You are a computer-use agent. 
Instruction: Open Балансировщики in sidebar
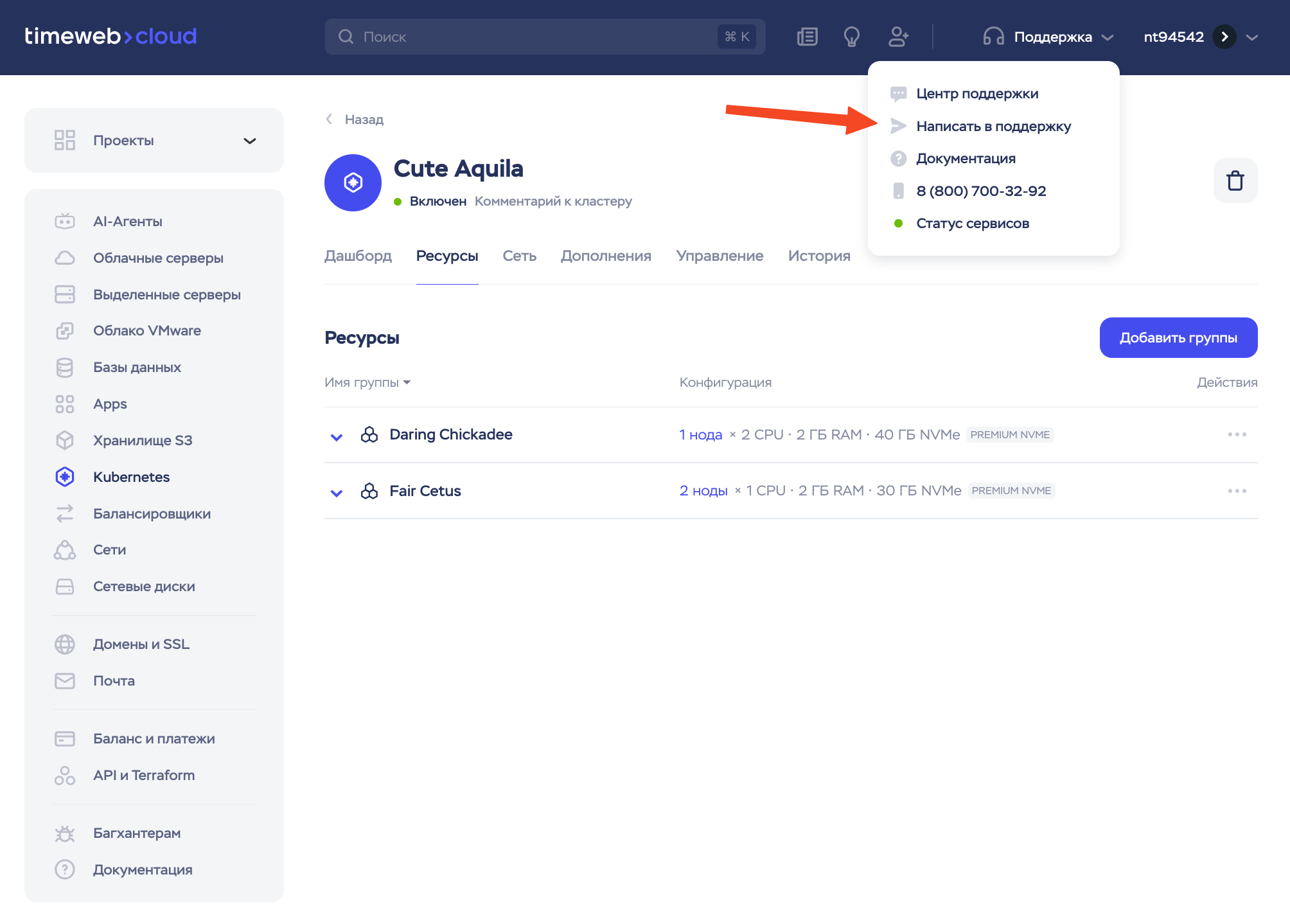tap(152, 513)
